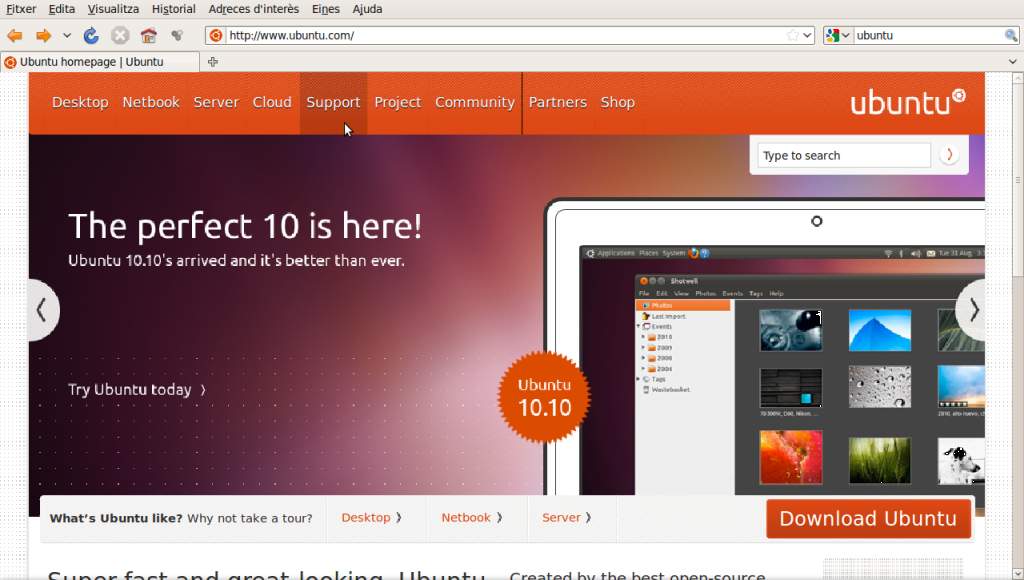Open a new tab with the plus icon

(212, 62)
